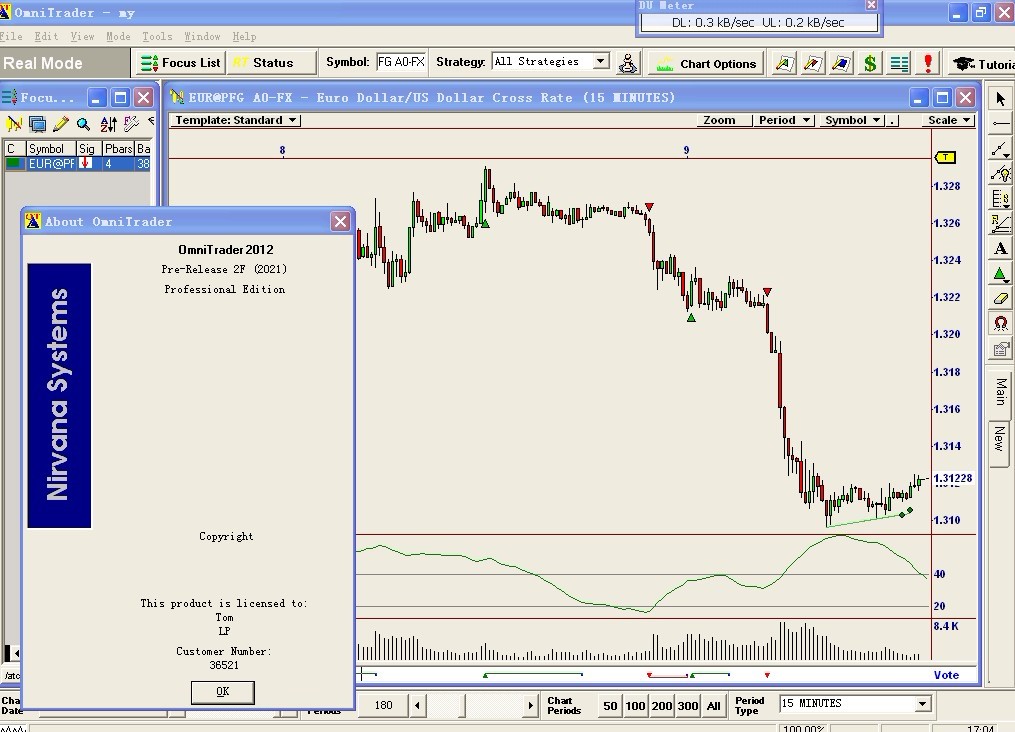
Task: Click the teal list lines toolbar icon
Action: (x=899, y=63)
